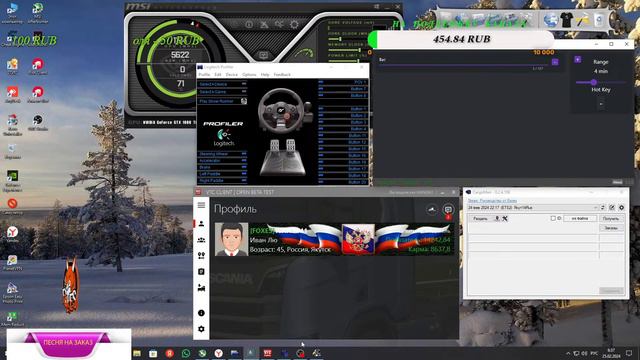
Task: Open the settings gear in cargo window
Action: (621, 208)
